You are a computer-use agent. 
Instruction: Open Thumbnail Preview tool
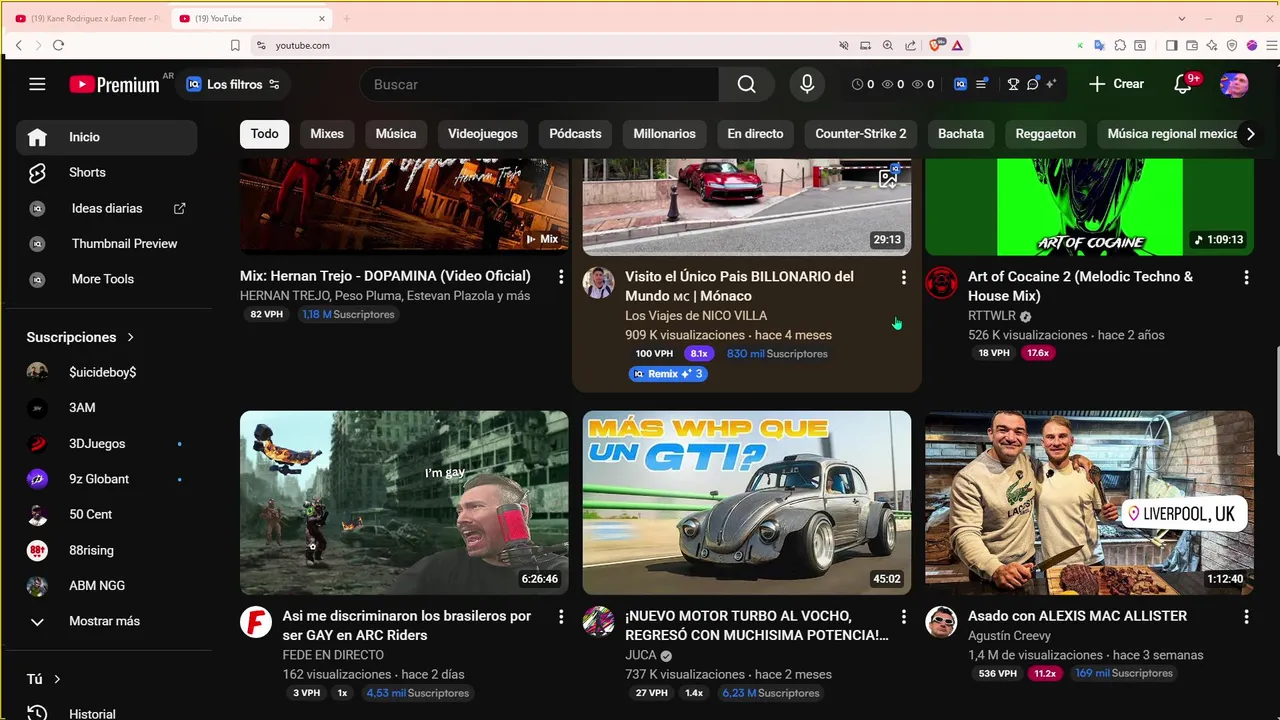pos(107,243)
